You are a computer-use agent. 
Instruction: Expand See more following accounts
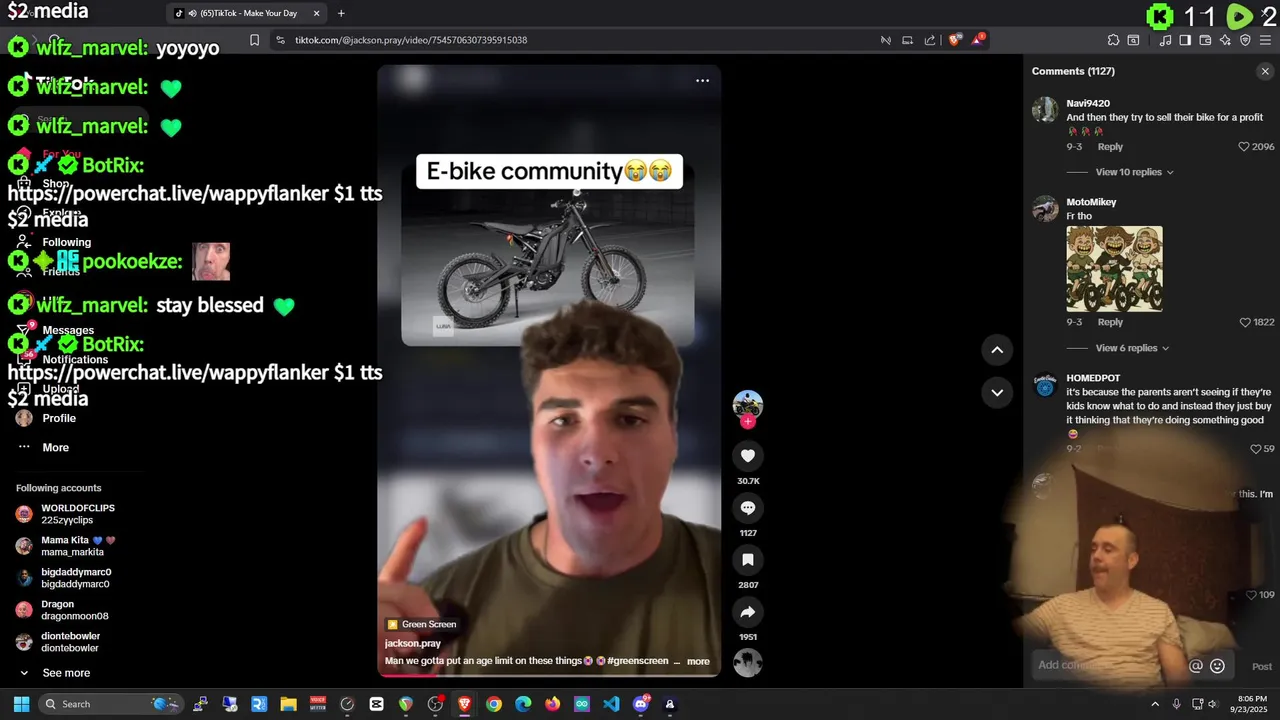66,673
